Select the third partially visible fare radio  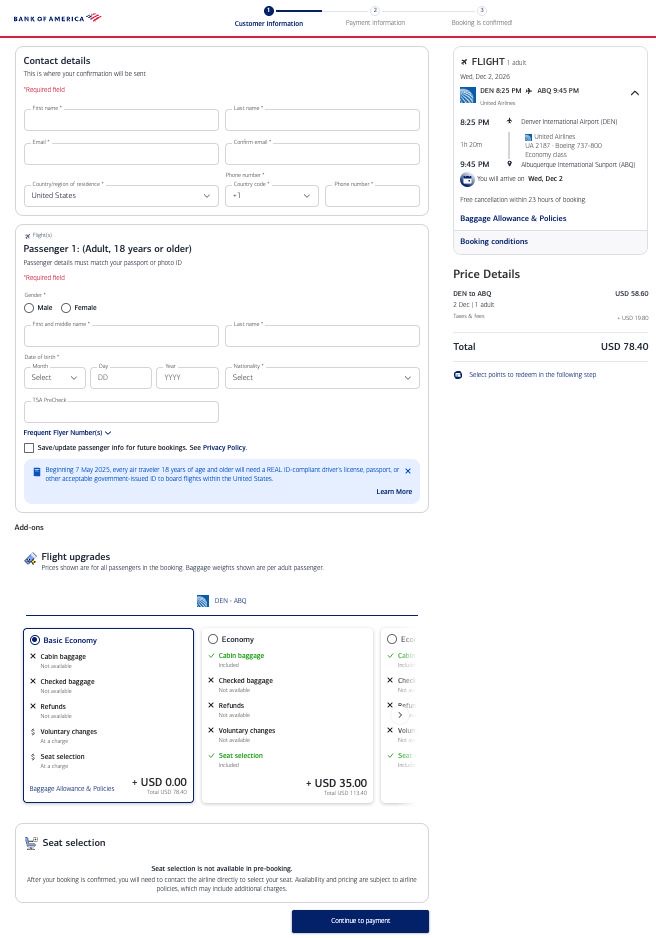tap(392, 639)
